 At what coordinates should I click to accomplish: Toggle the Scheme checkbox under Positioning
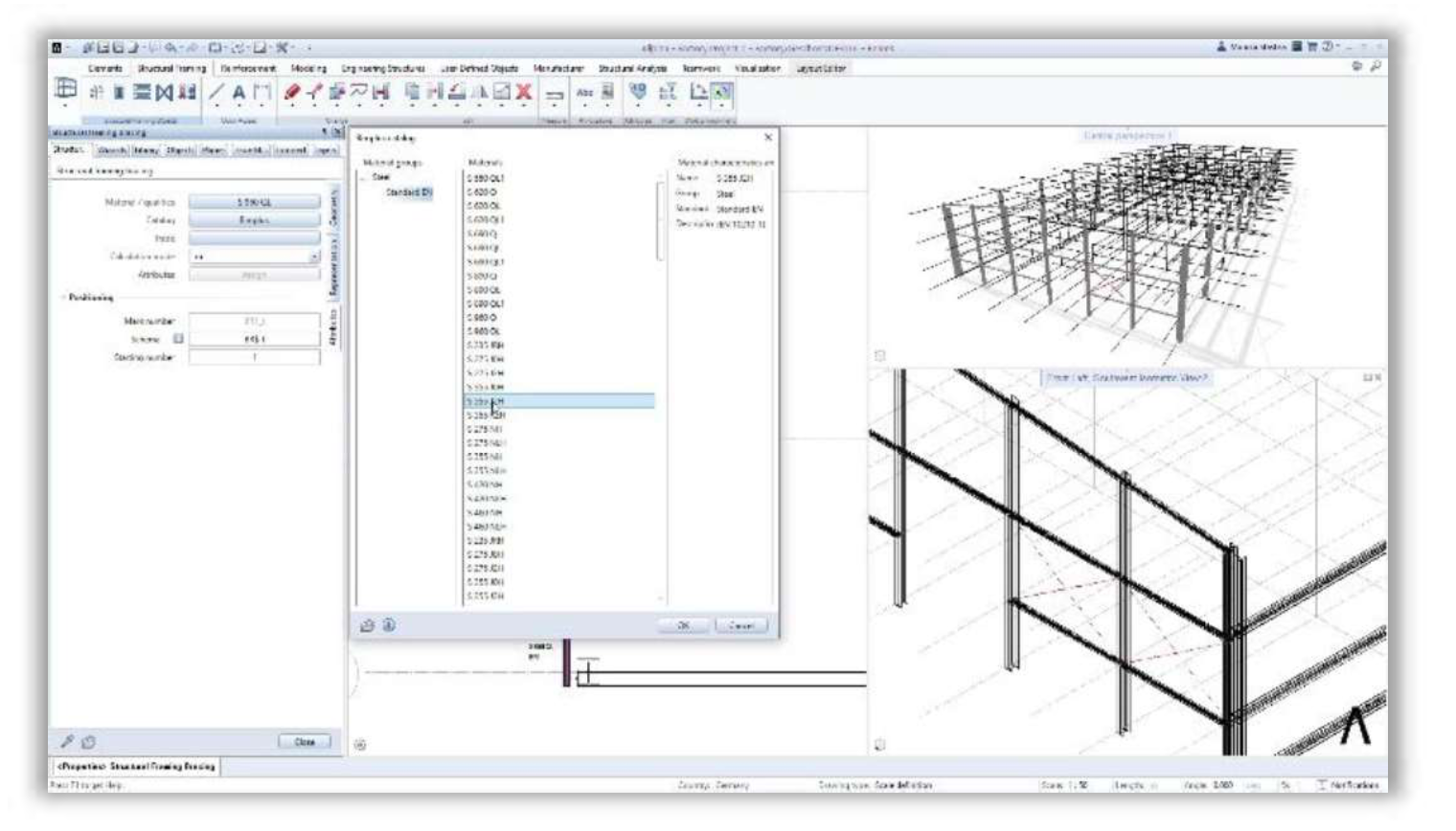(x=178, y=339)
